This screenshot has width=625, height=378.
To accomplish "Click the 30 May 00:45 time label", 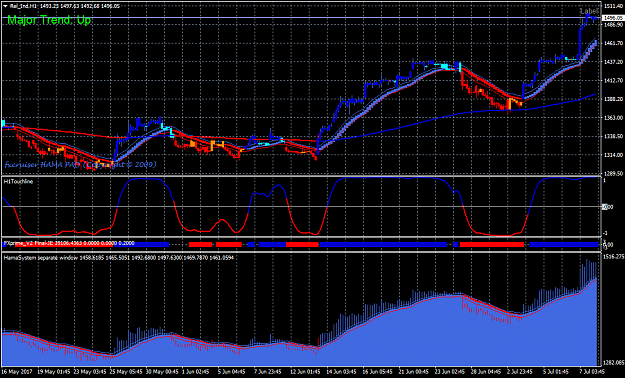I will click(x=161, y=371).
